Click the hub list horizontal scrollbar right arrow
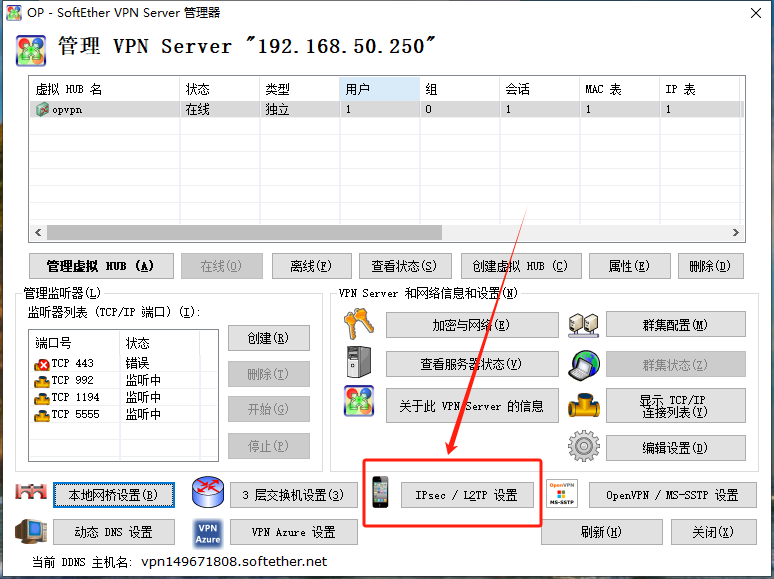774x579 pixels. pos(736,232)
